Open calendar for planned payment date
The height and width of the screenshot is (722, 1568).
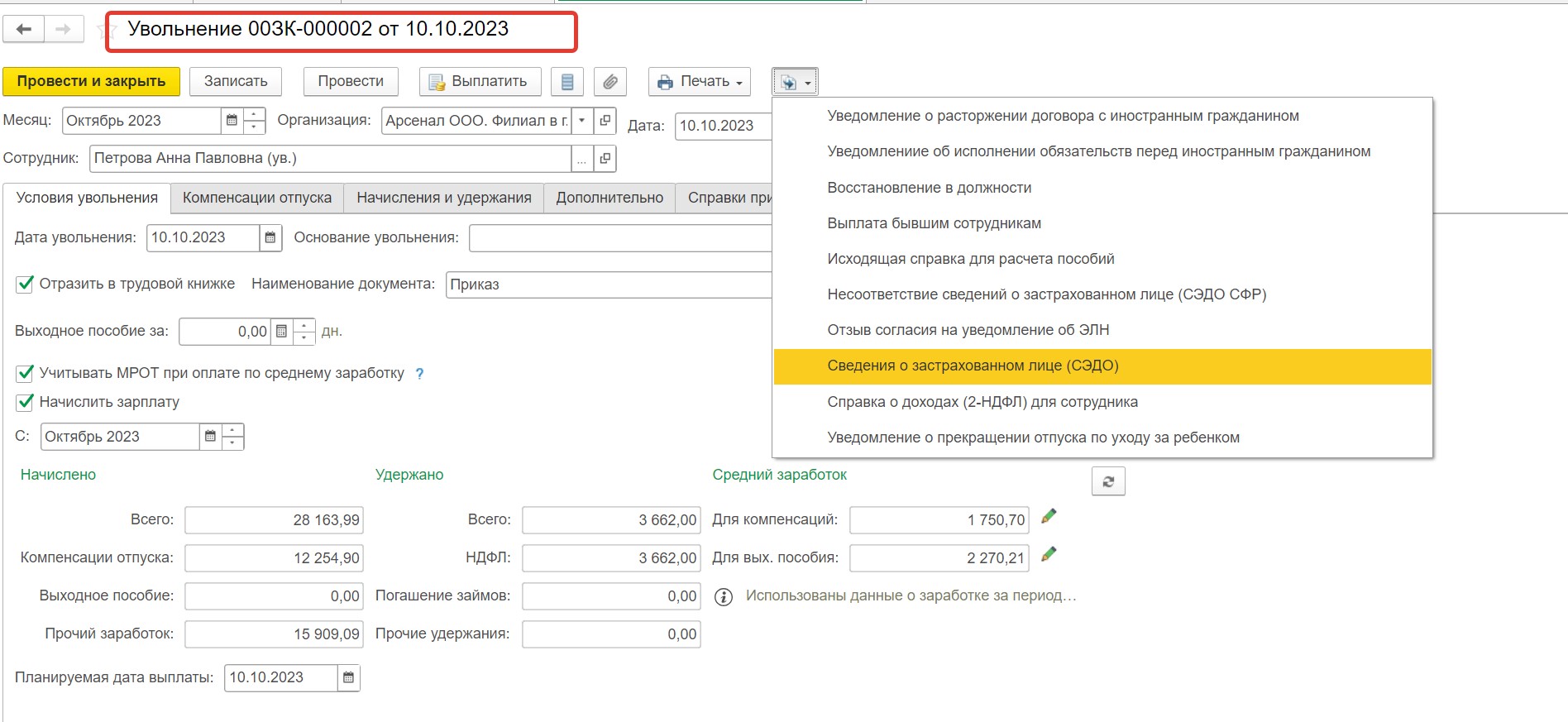click(348, 678)
